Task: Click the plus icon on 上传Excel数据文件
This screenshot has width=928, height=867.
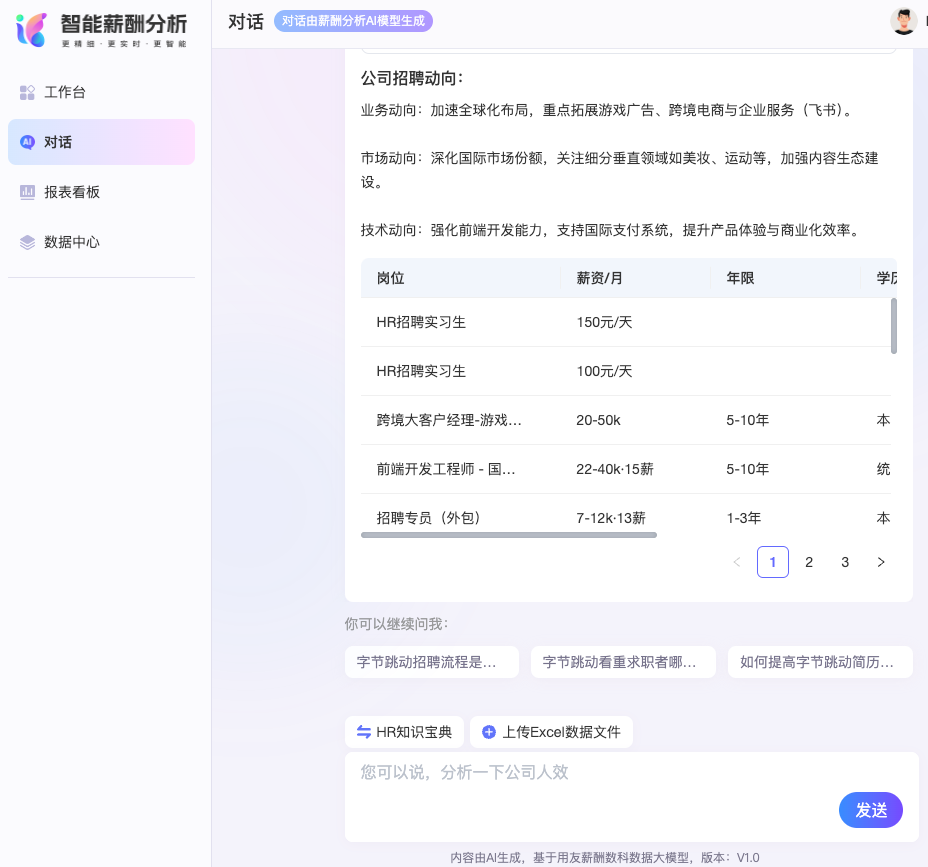Action: coord(489,732)
